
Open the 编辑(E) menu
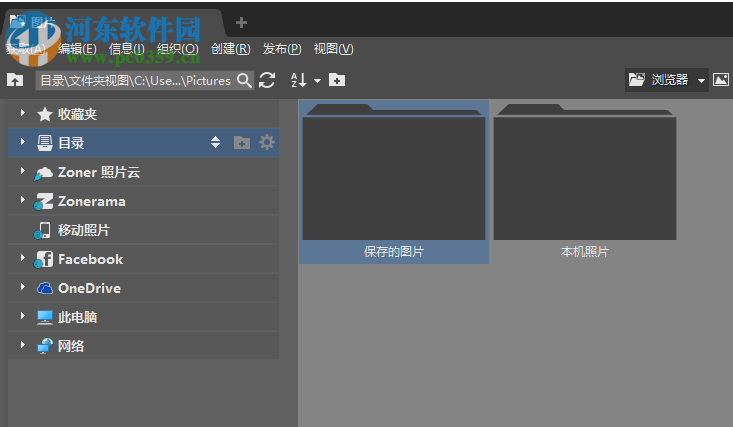pos(78,49)
